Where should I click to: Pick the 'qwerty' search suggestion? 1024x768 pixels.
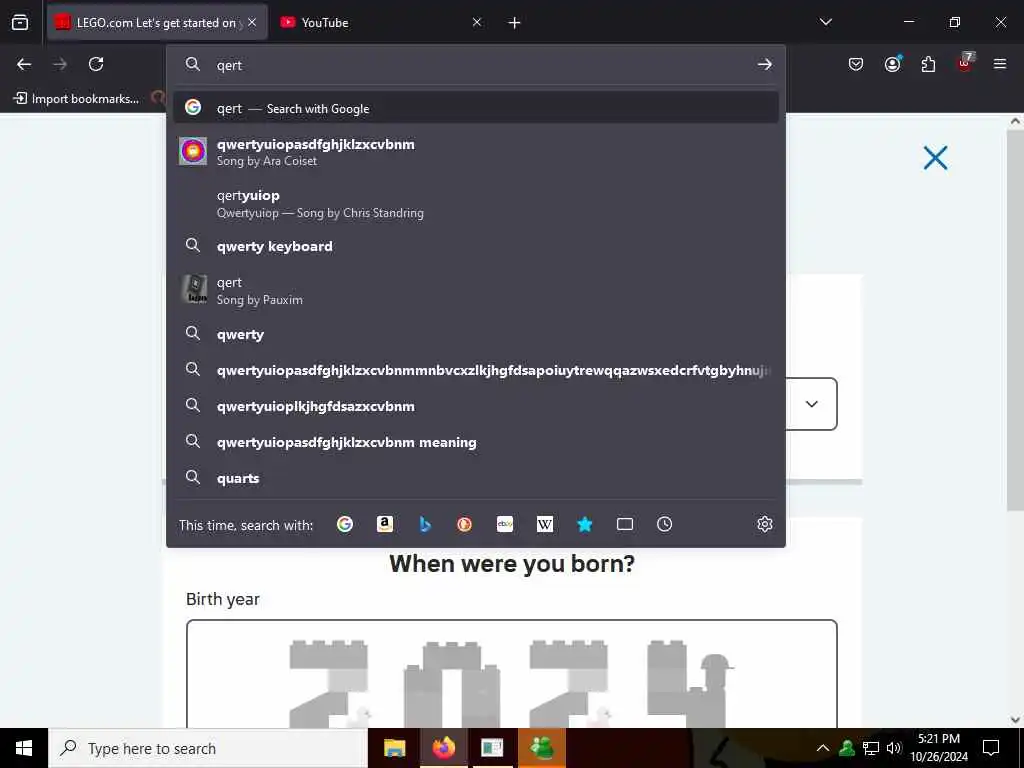[475, 334]
